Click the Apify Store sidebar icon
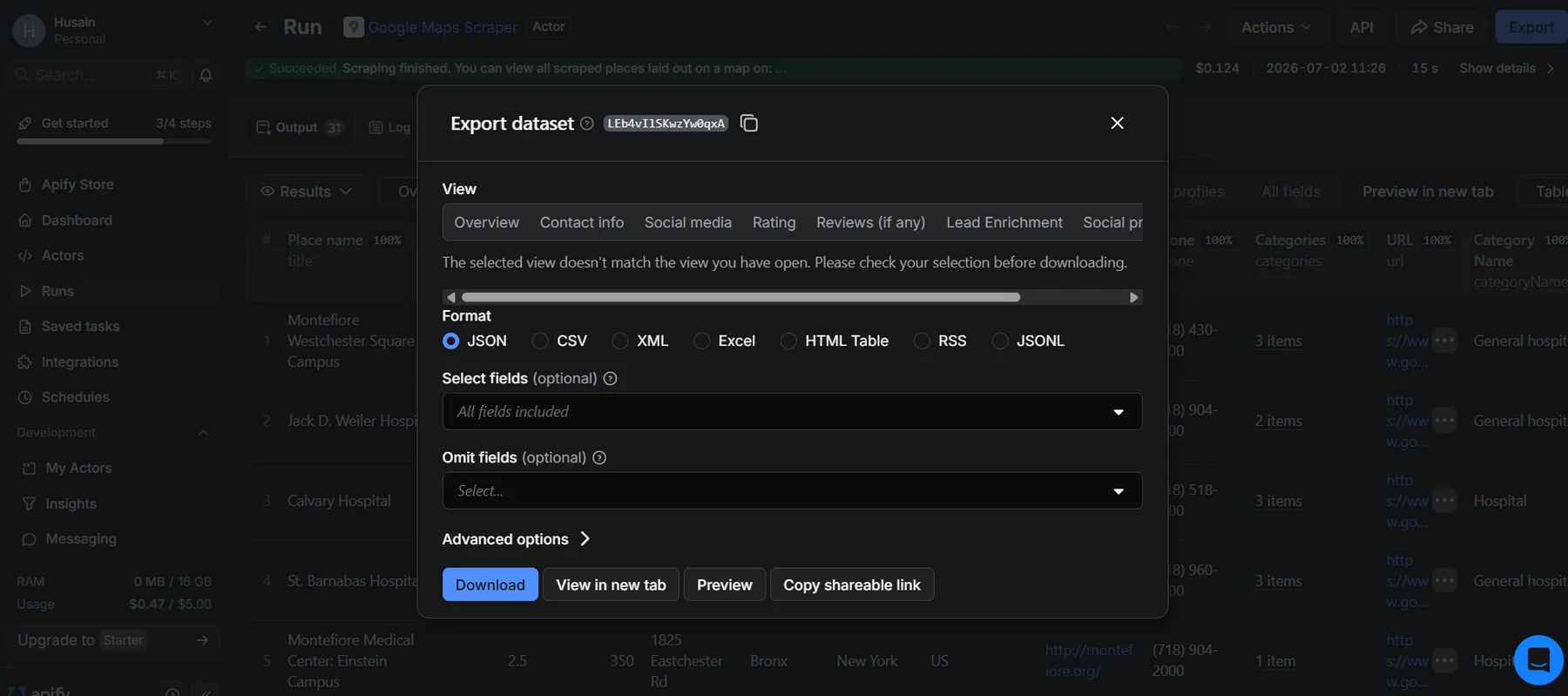The image size is (1568, 696). click(x=24, y=185)
